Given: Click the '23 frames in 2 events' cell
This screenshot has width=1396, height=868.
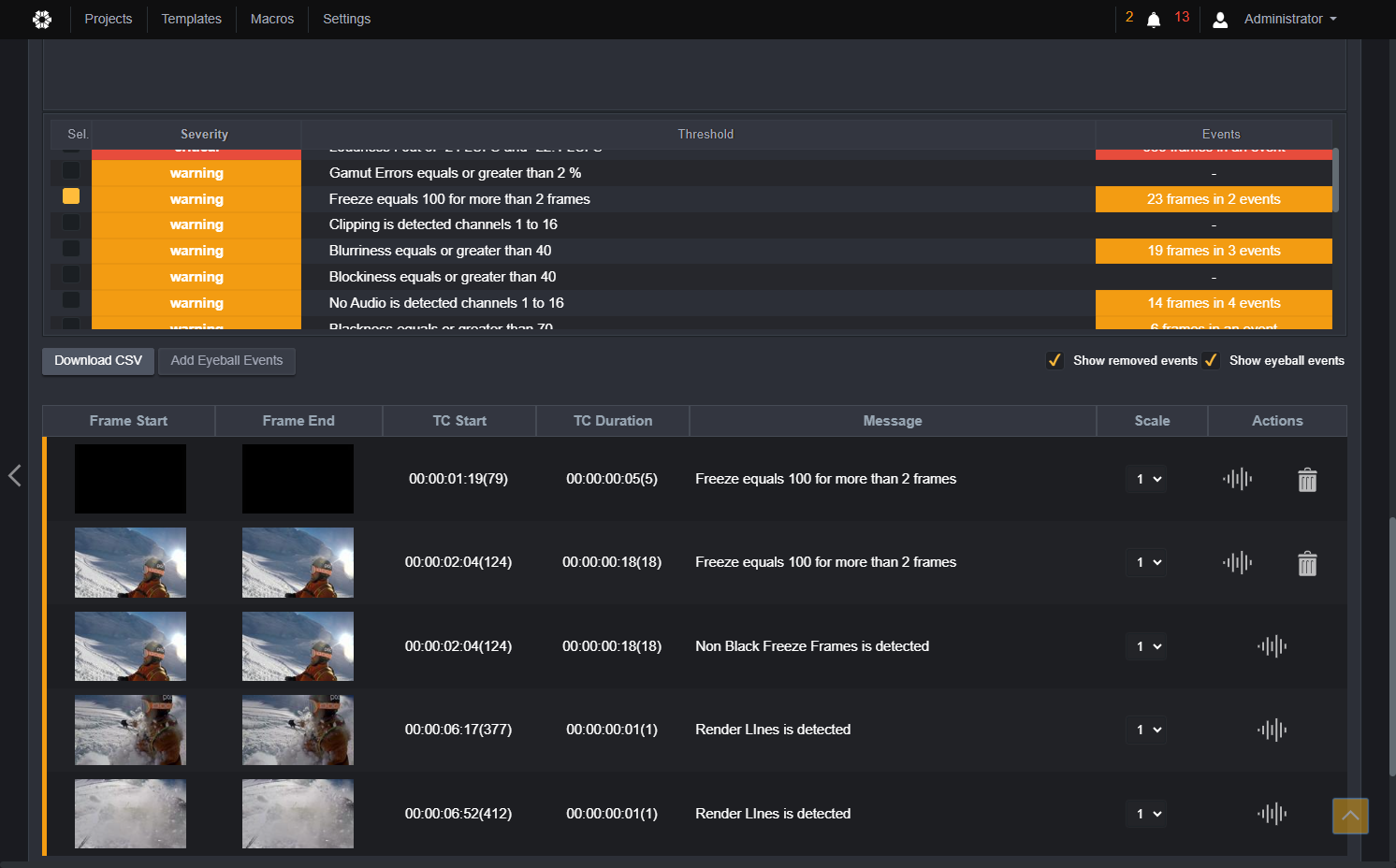Looking at the screenshot, I should coord(1214,199).
